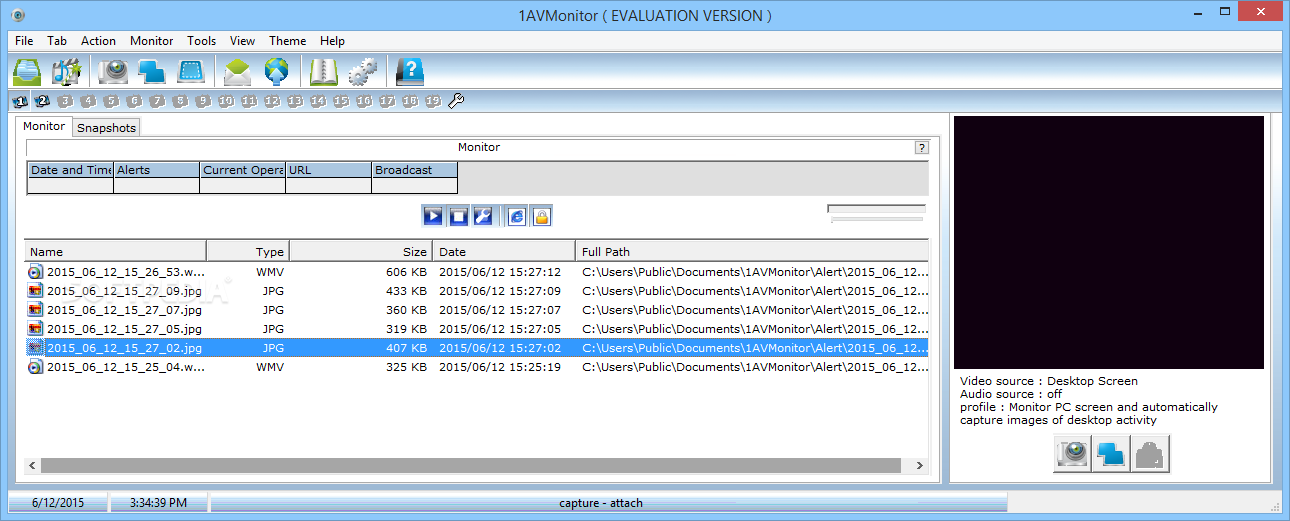The height and width of the screenshot is (521, 1290).
Task: Open monitor settings with blue wrench button
Action: point(483,216)
